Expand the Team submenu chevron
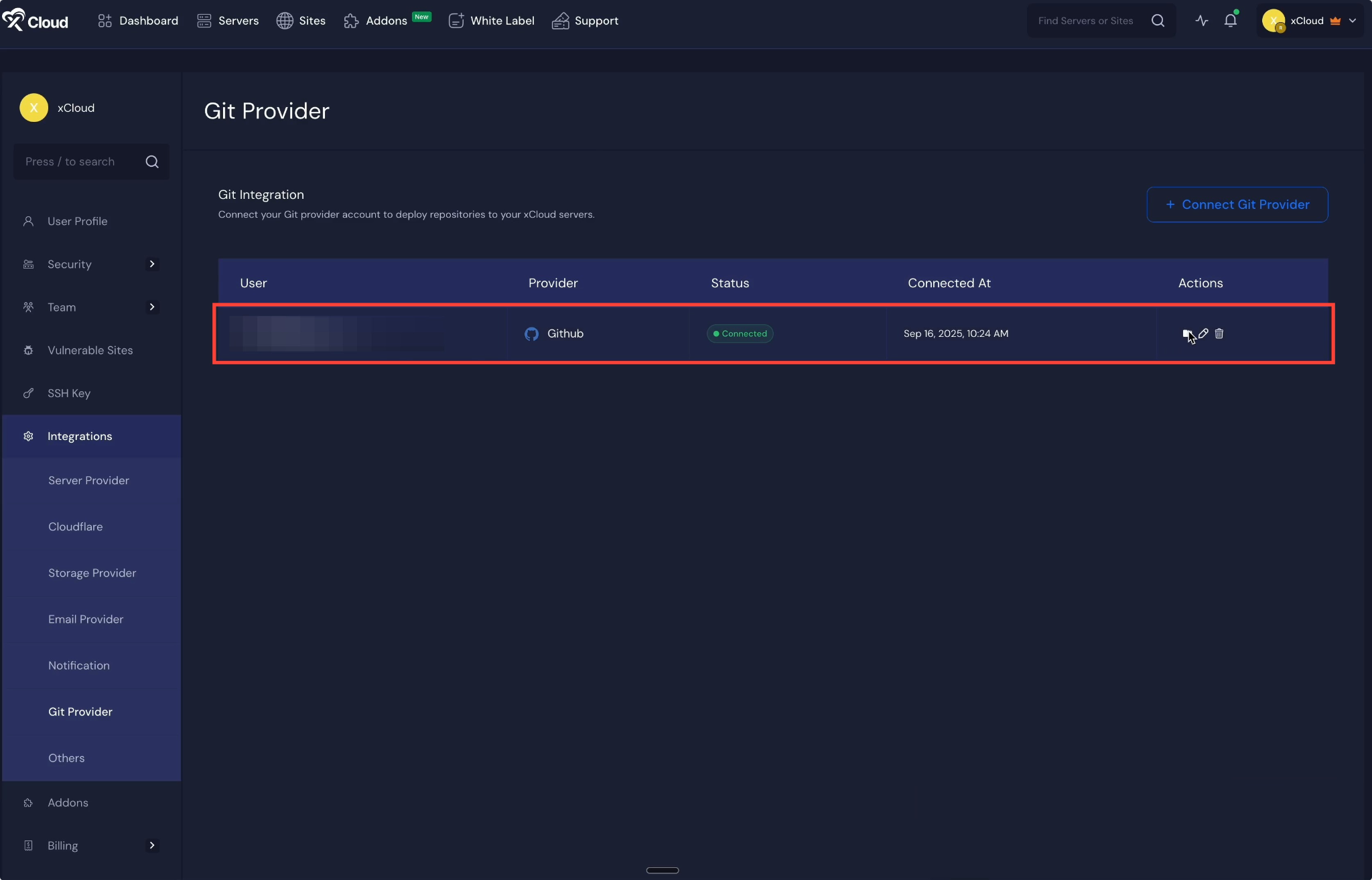Screen dimensions: 1372x880 (152, 307)
